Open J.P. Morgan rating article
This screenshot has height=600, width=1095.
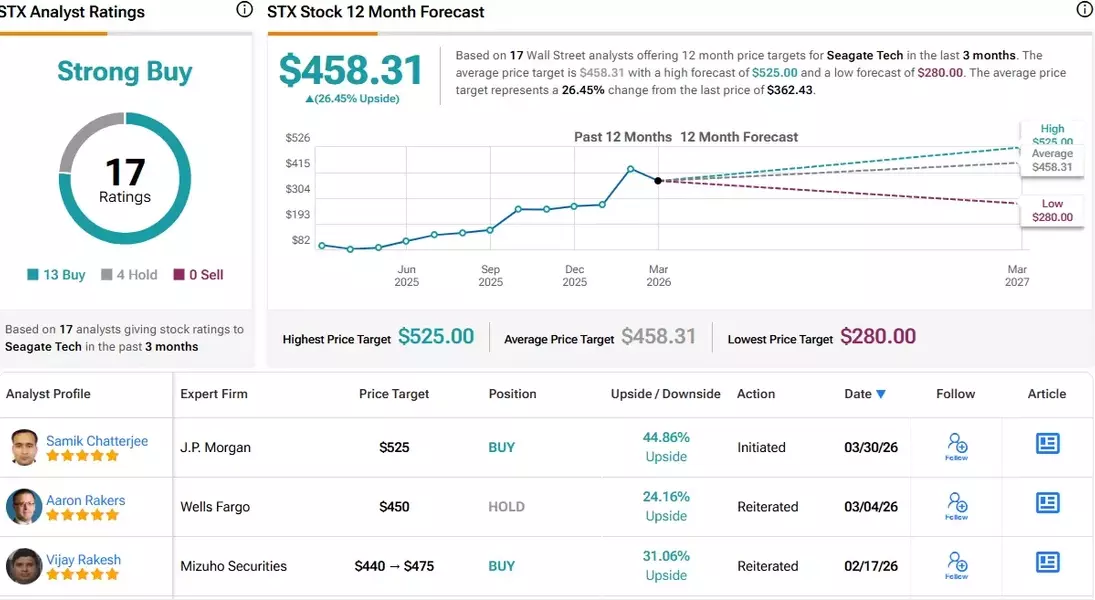(1047, 443)
